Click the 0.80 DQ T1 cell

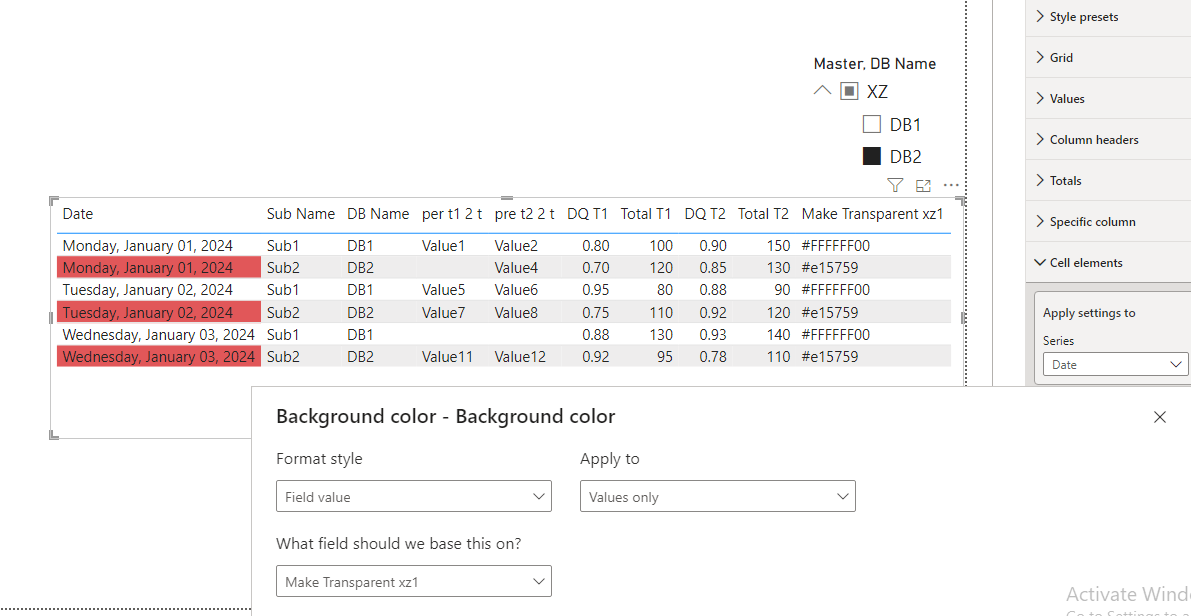596,245
